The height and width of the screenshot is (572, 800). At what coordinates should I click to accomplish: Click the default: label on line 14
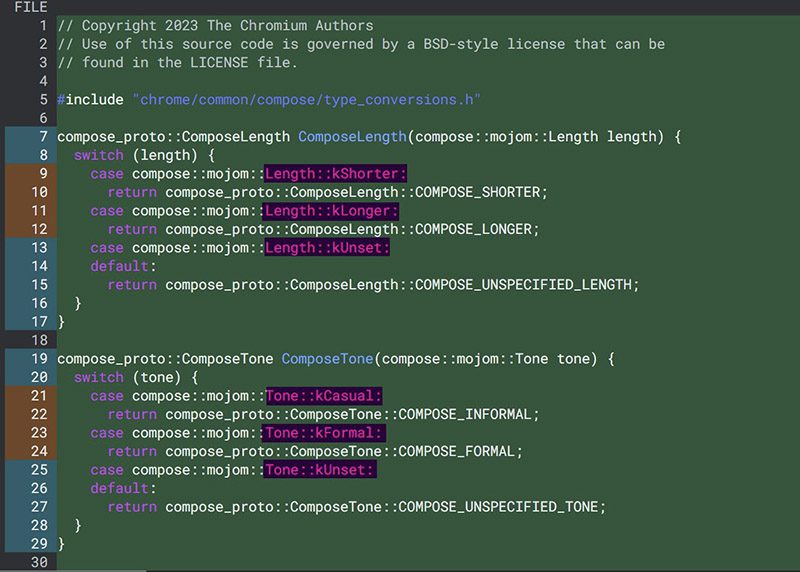pyautogui.click(x=123, y=266)
